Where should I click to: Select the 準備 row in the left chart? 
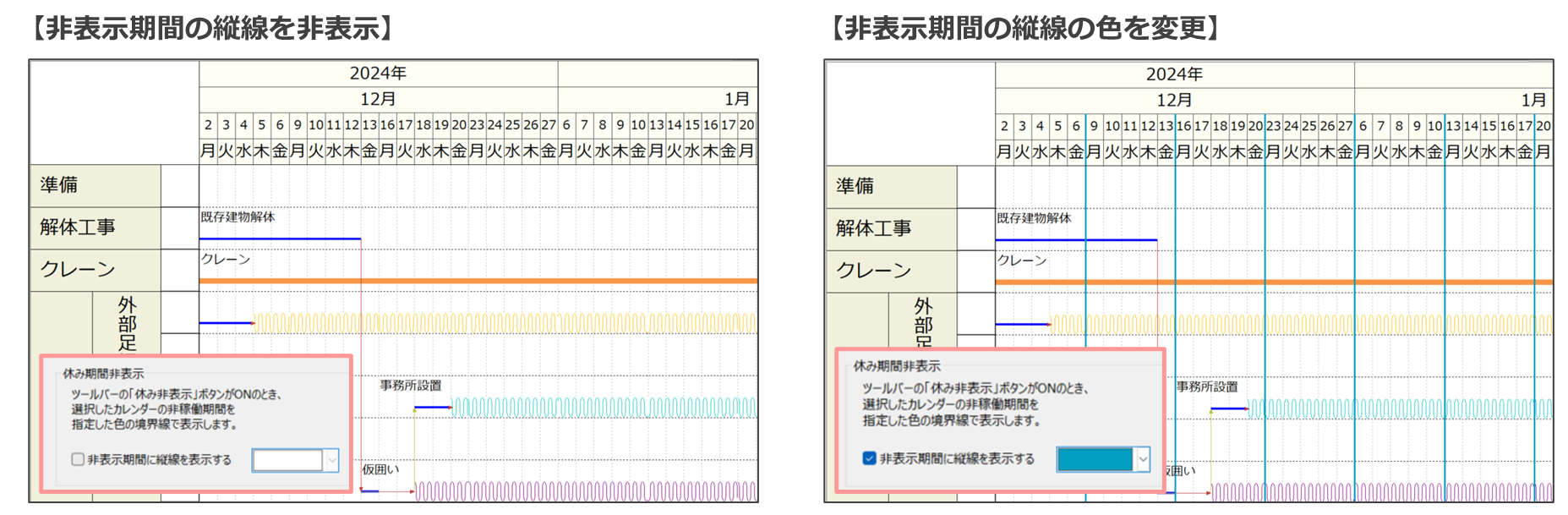(96, 185)
